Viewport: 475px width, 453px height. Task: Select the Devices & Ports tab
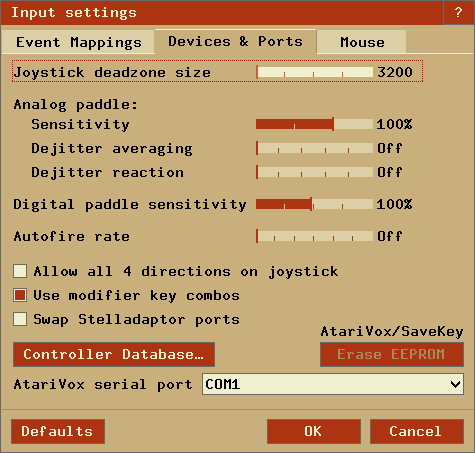[235, 42]
